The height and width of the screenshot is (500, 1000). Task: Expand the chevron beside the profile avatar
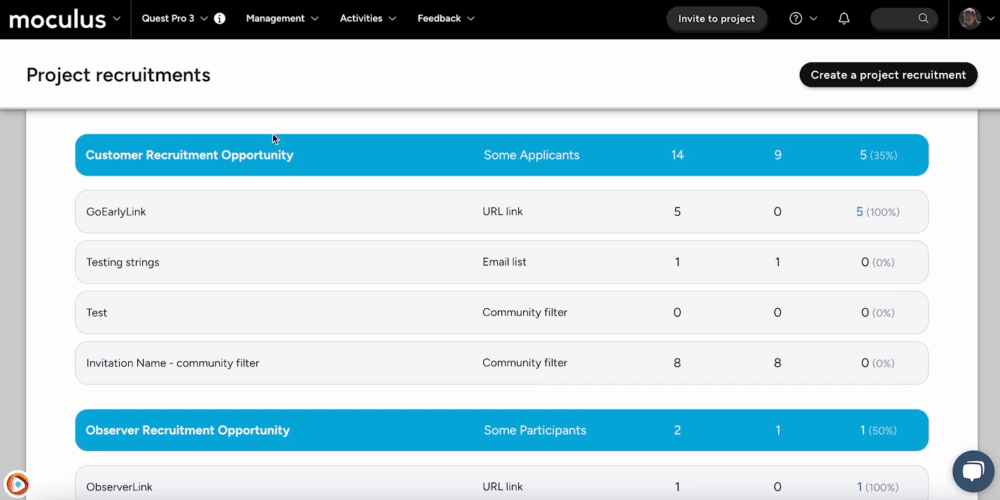pos(991,18)
